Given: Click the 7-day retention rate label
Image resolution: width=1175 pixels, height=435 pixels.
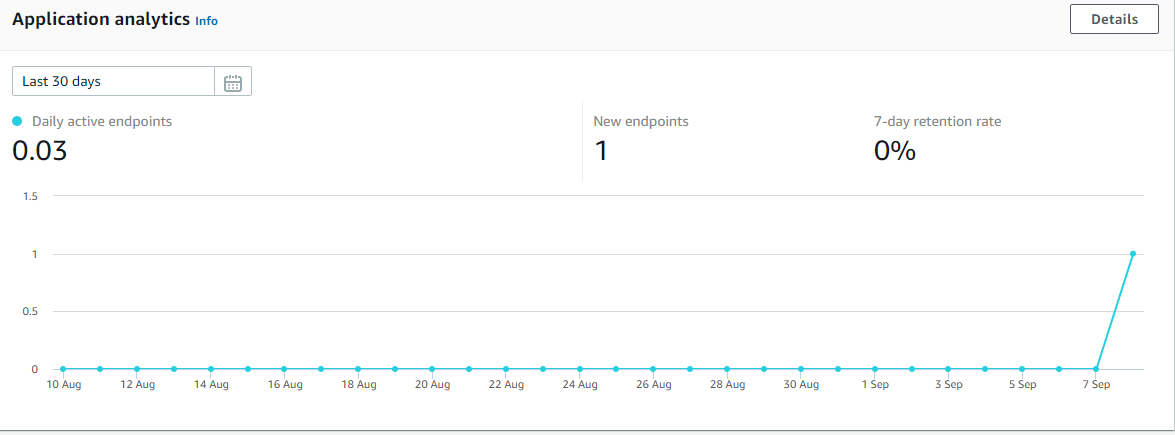Looking at the screenshot, I should (x=937, y=121).
